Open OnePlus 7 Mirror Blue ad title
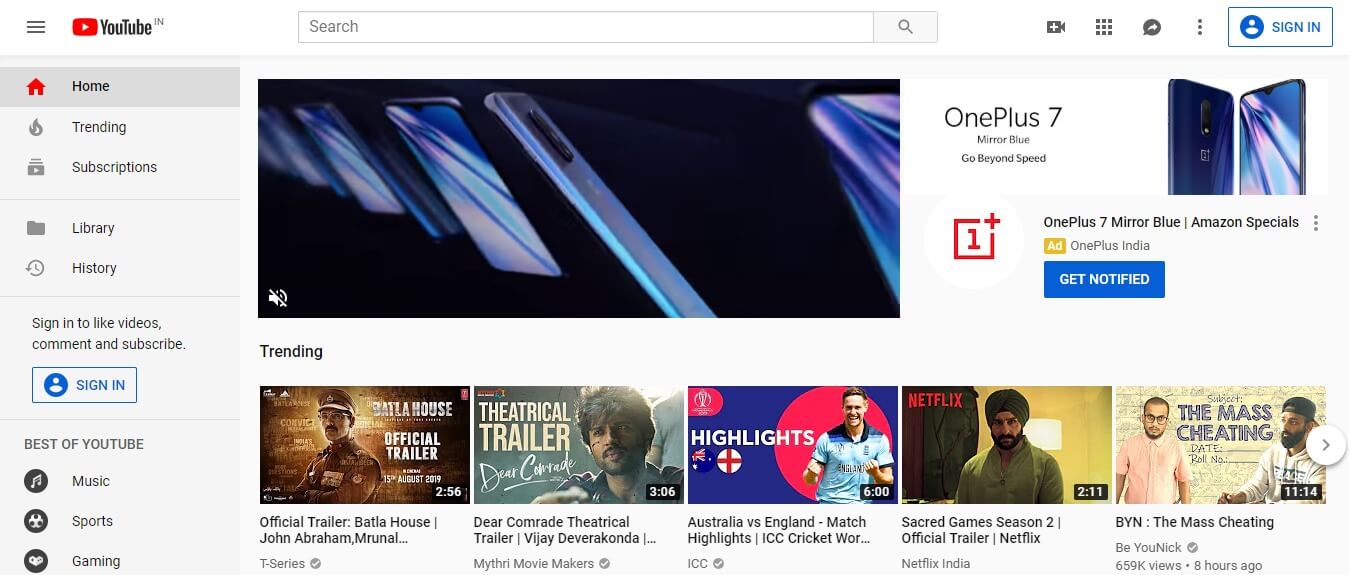This screenshot has height=575, width=1349. pos(1171,222)
